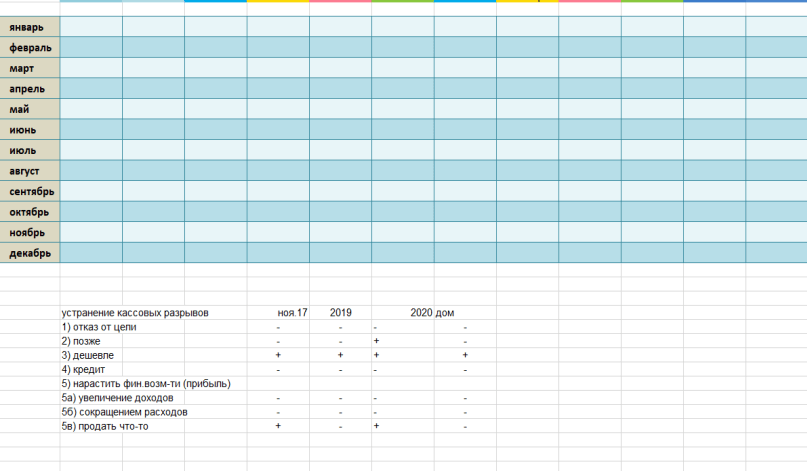Click the сентябрь month cell
The image size is (807, 471).
30,191
